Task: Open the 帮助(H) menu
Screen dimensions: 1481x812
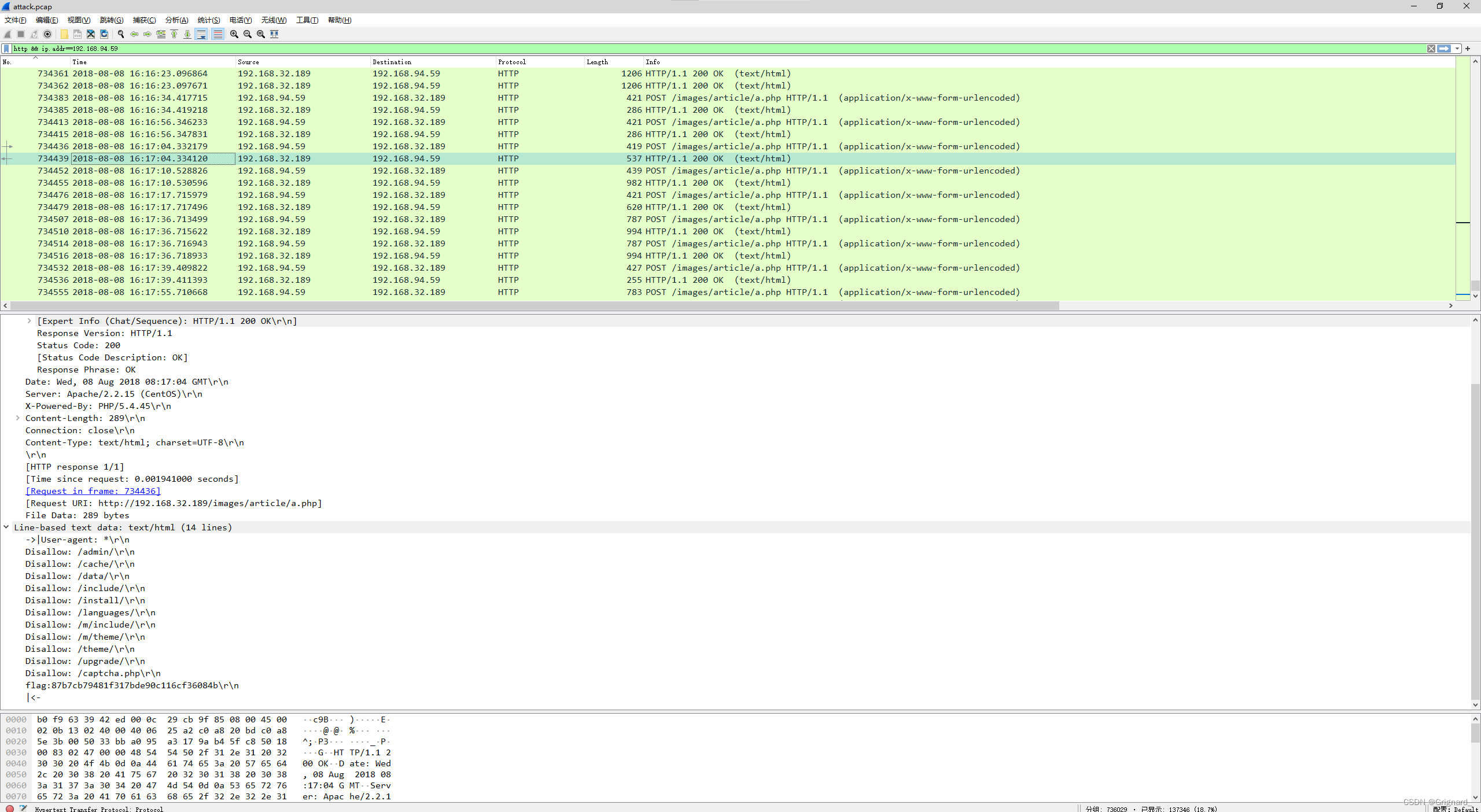Action: click(x=340, y=20)
